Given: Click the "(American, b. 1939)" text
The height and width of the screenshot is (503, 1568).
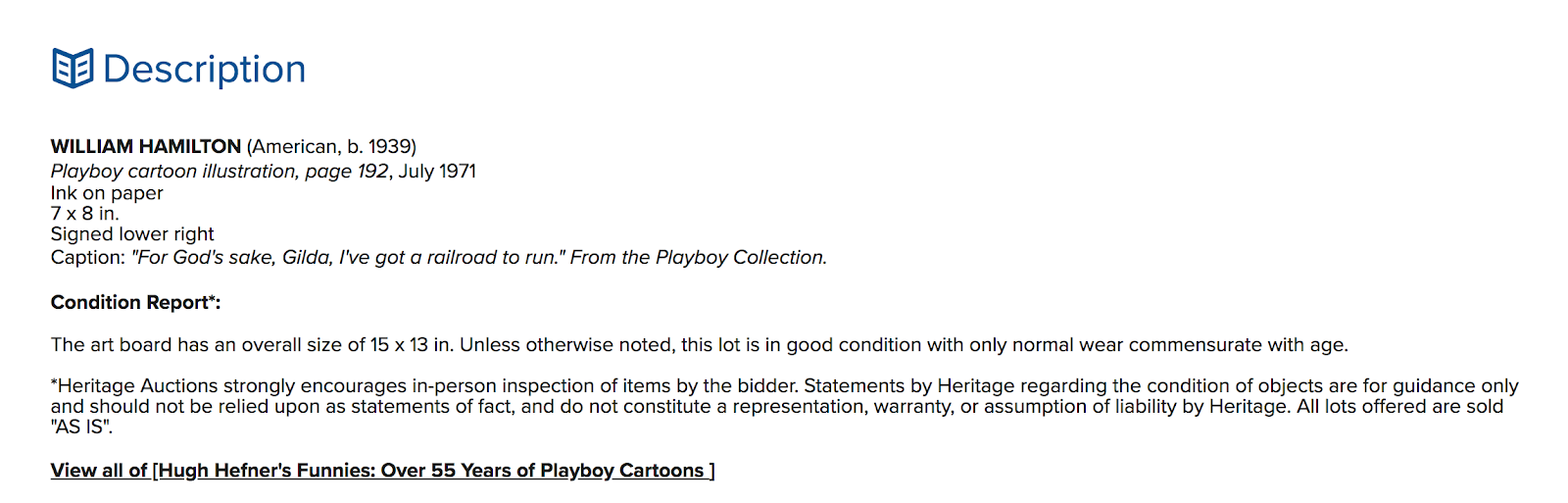Looking at the screenshot, I should pyautogui.click(x=331, y=147).
